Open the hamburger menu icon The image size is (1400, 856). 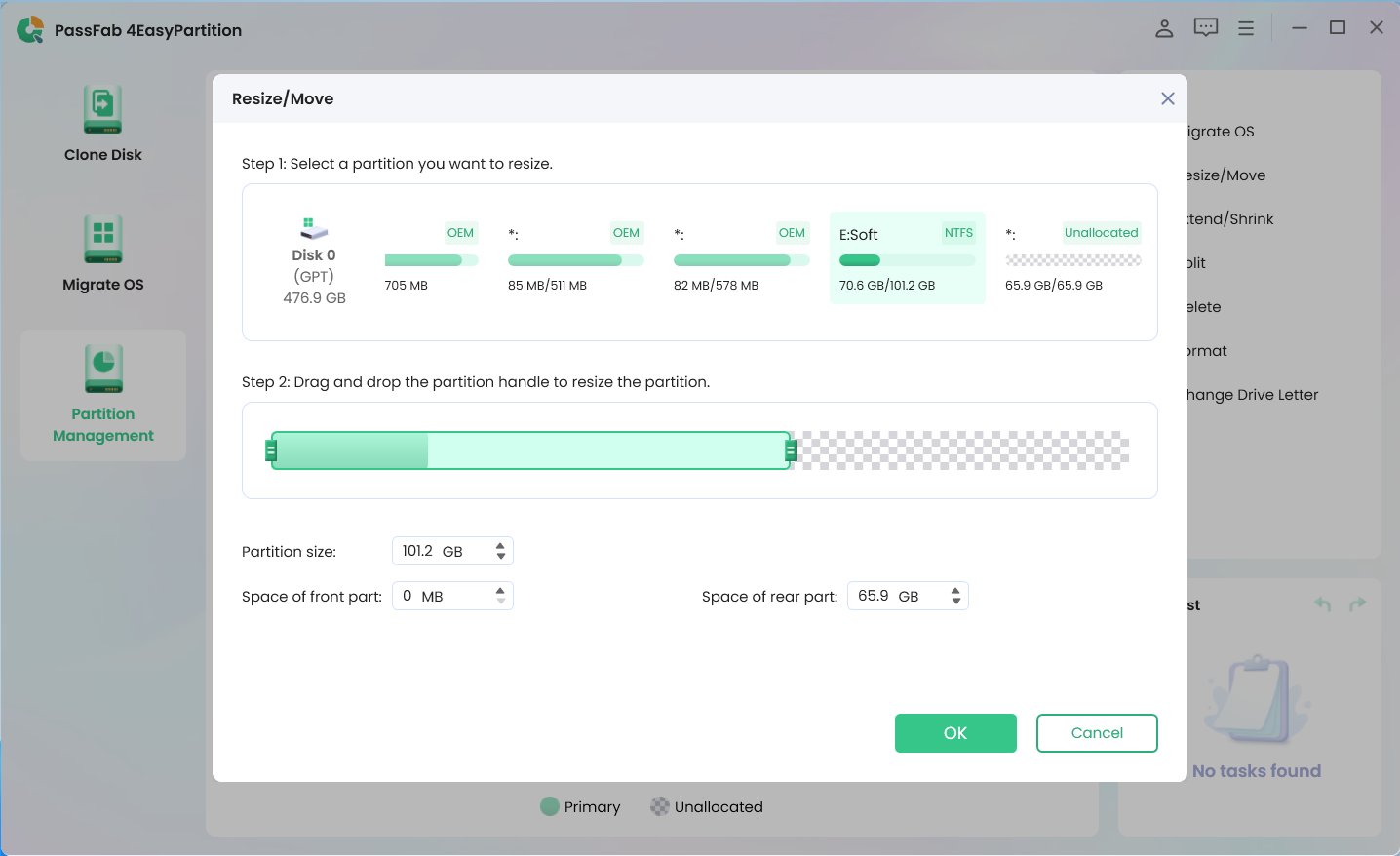click(x=1245, y=28)
